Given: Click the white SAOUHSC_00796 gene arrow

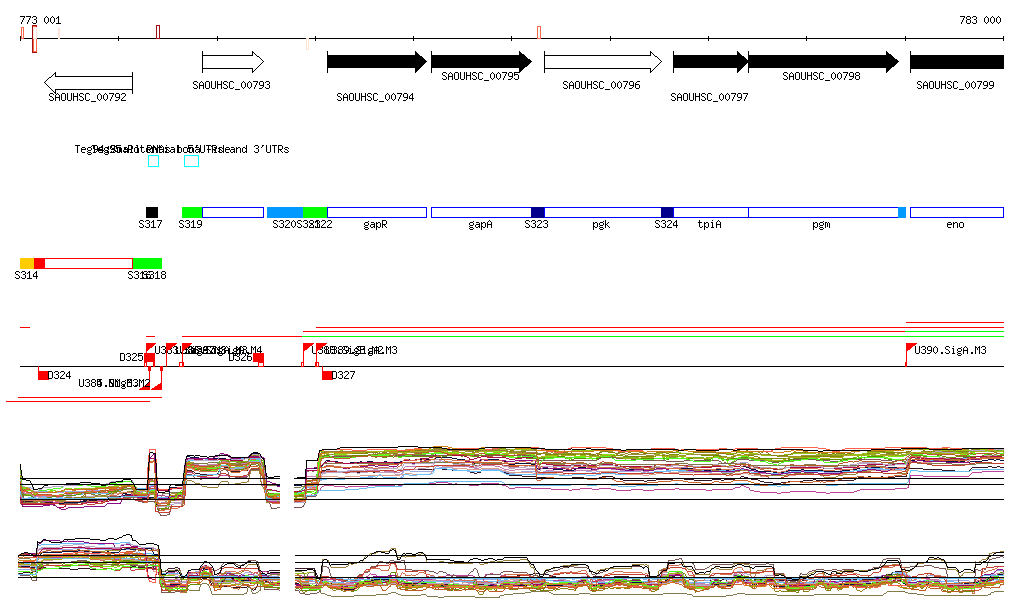Looking at the screenshot, I should click(x=602, y=62).
